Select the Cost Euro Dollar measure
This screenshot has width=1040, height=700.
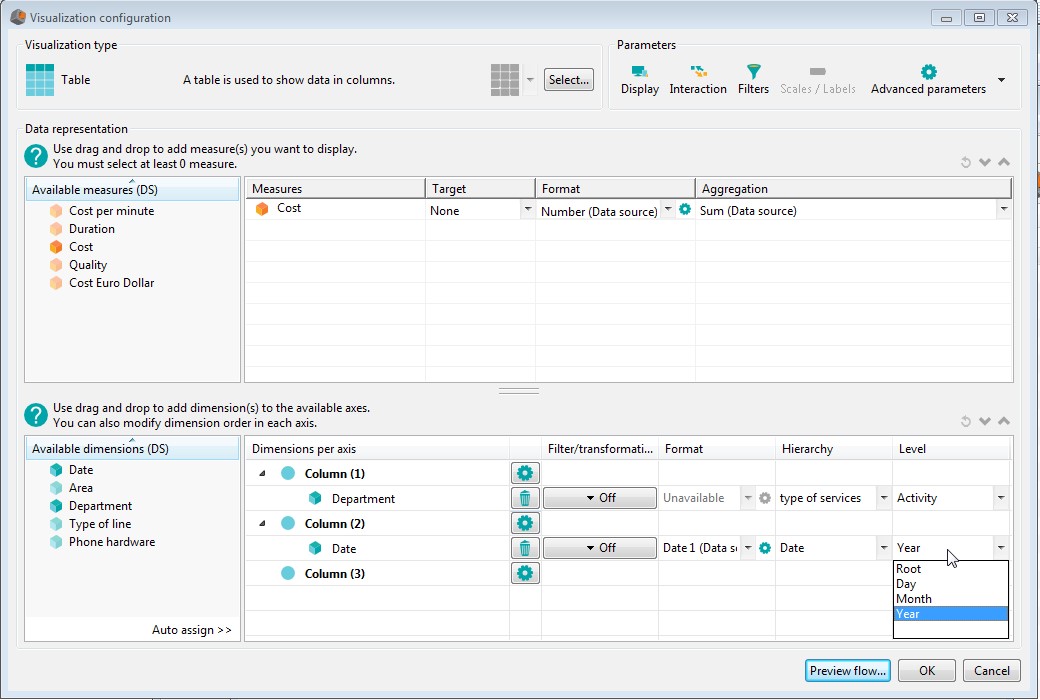click(111, 283)
